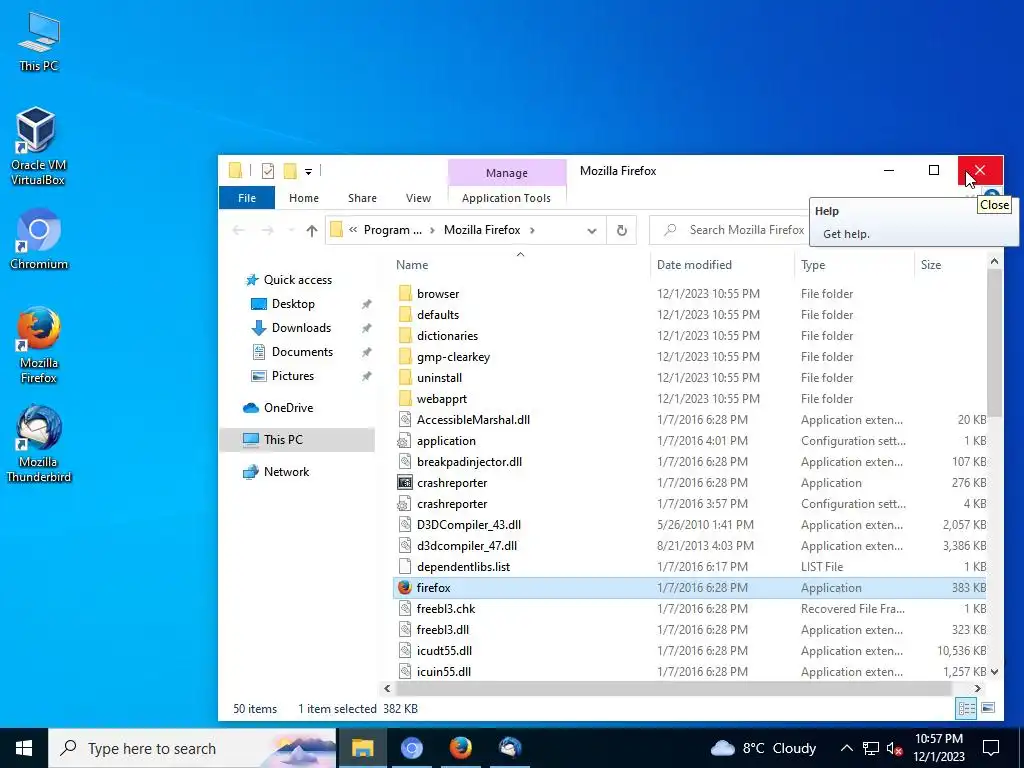Switch to large icons view layout
Image resolution: width=1024 pixels, height=768 pixels.
pos(988,708)
